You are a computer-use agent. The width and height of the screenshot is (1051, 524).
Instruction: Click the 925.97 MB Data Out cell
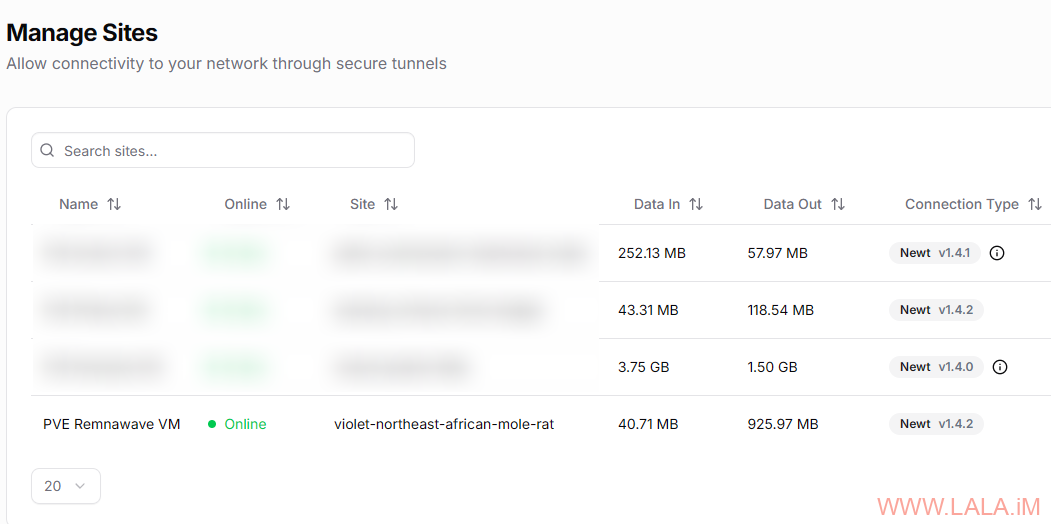tap(782, 424)
